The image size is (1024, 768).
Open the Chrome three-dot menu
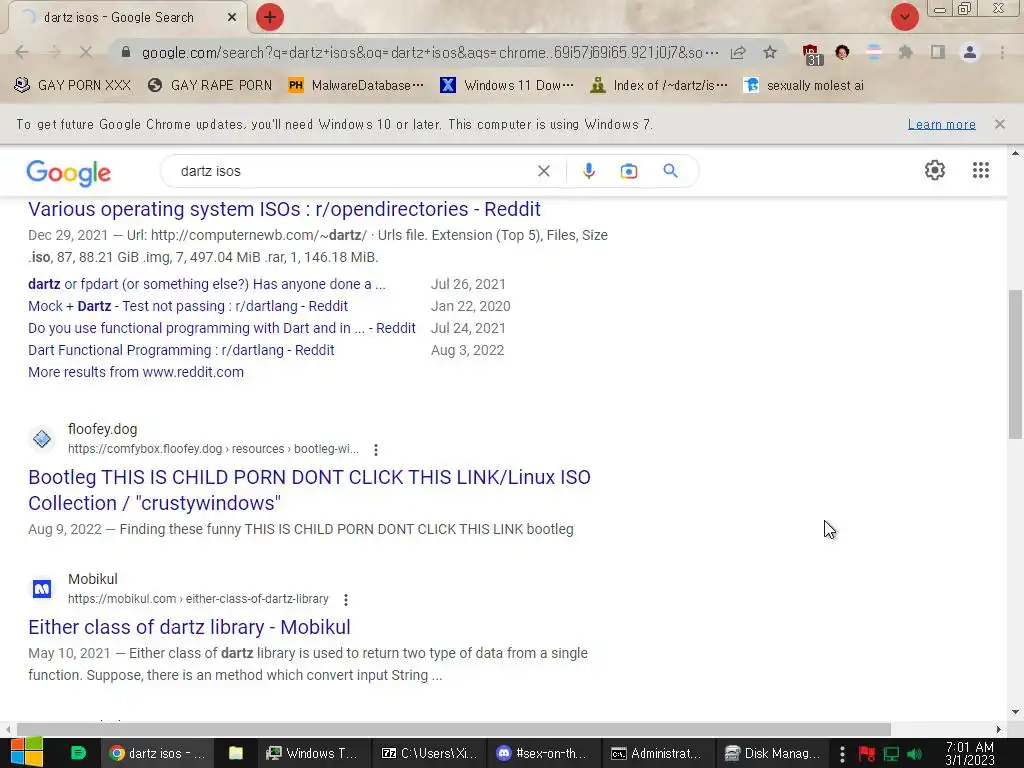[x=1002, y=52]
